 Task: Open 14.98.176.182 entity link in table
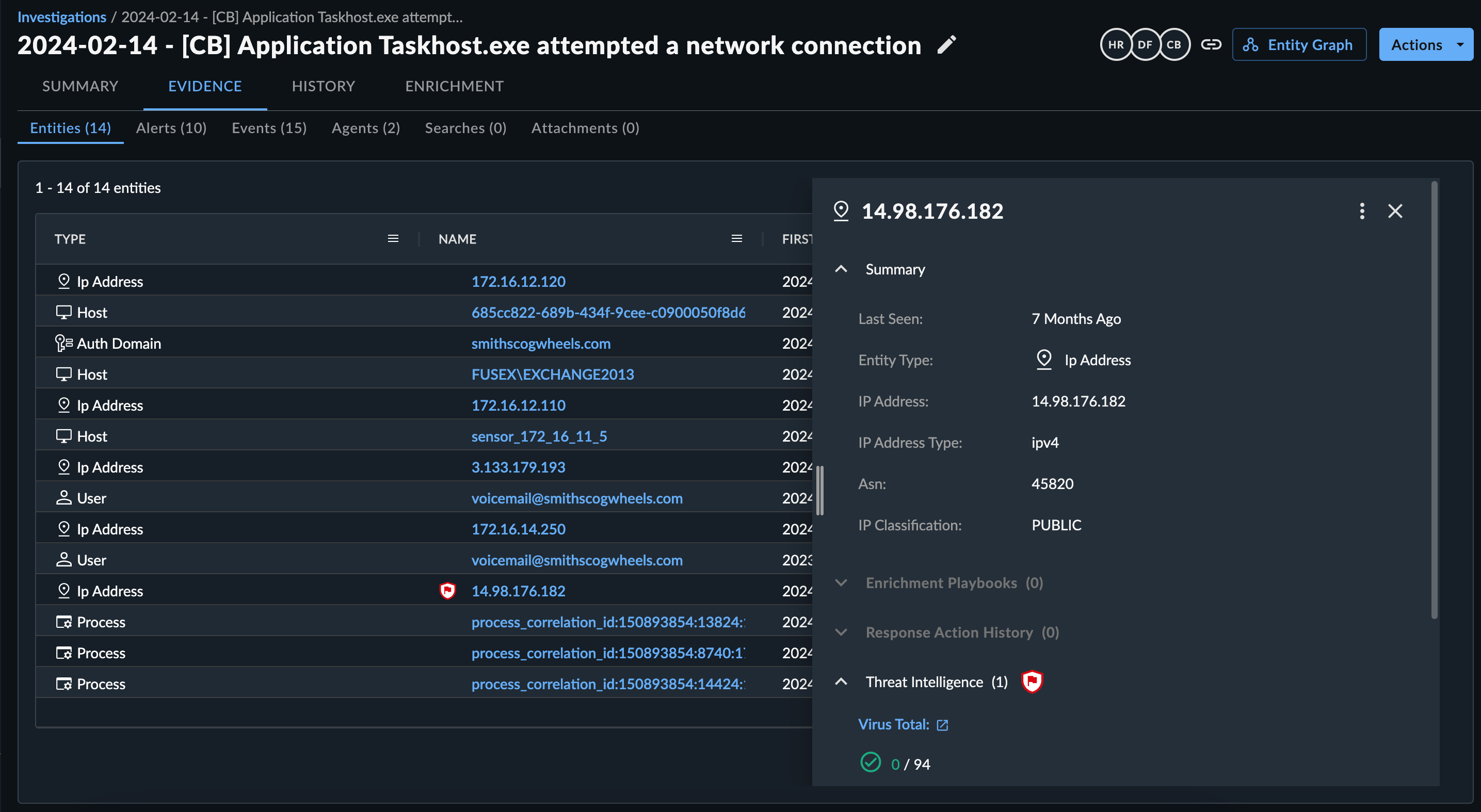click(x=518, y=591)
